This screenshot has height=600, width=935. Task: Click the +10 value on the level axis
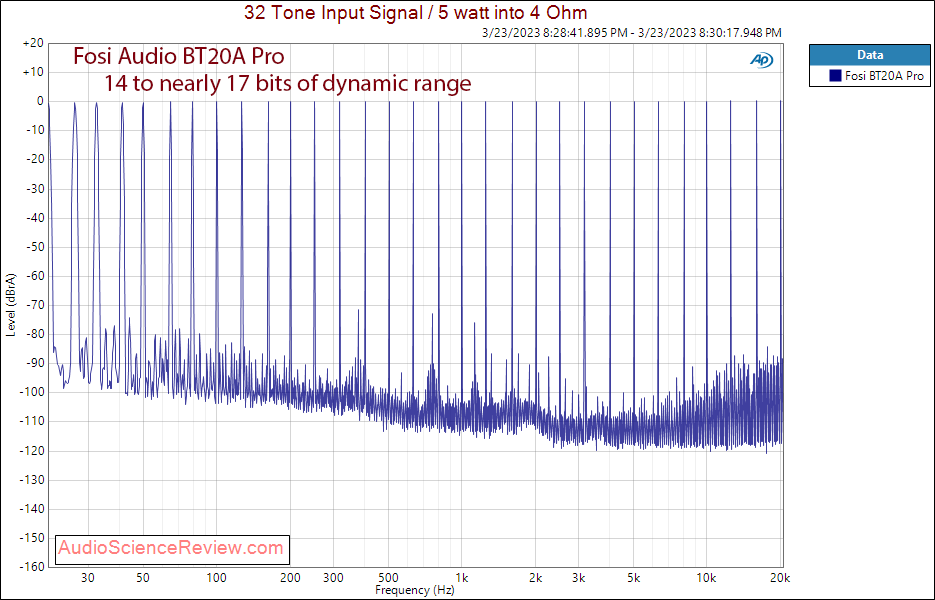pyautogui.click(x=33, y=72)
